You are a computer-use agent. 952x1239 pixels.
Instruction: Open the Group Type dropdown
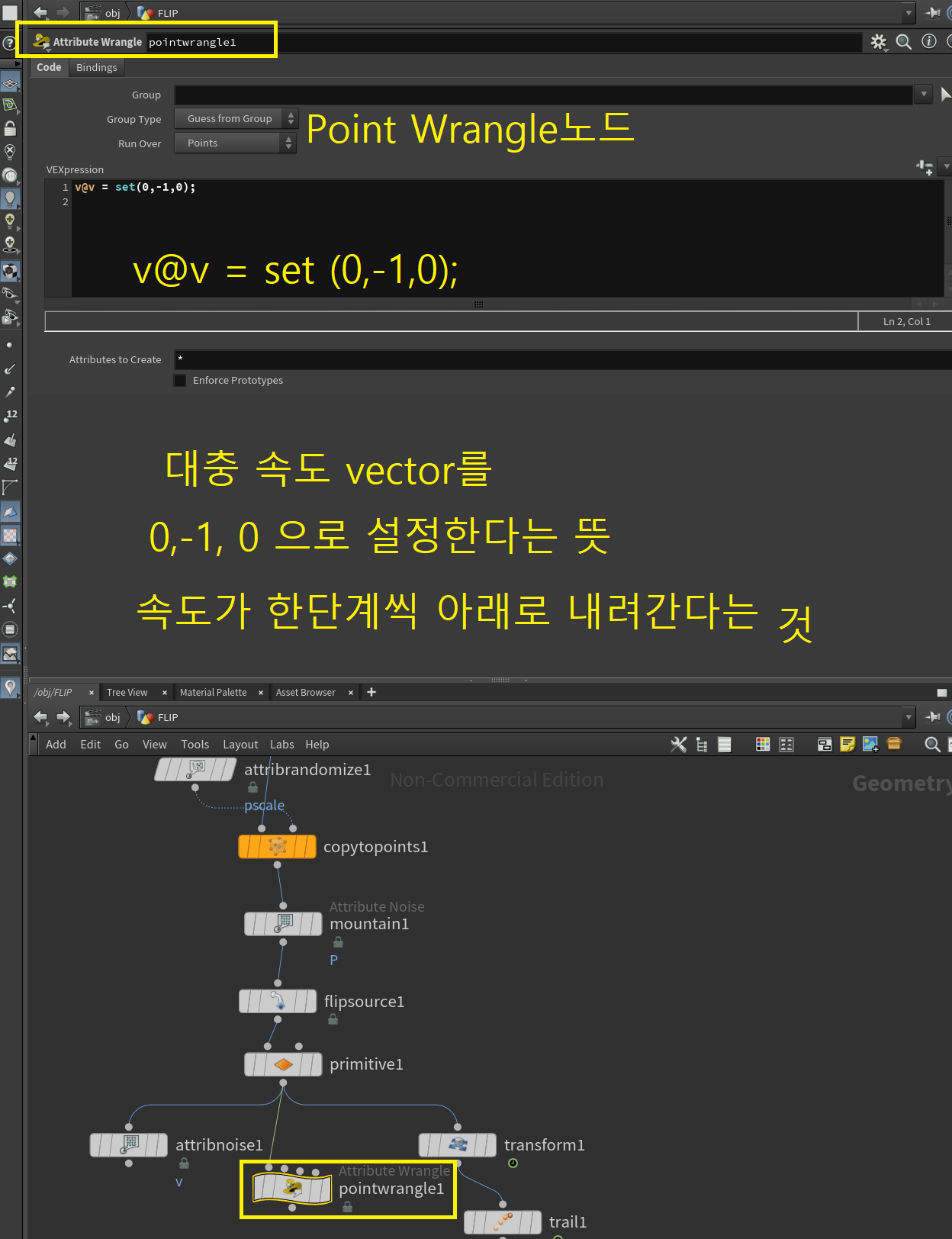coord(235,119)
